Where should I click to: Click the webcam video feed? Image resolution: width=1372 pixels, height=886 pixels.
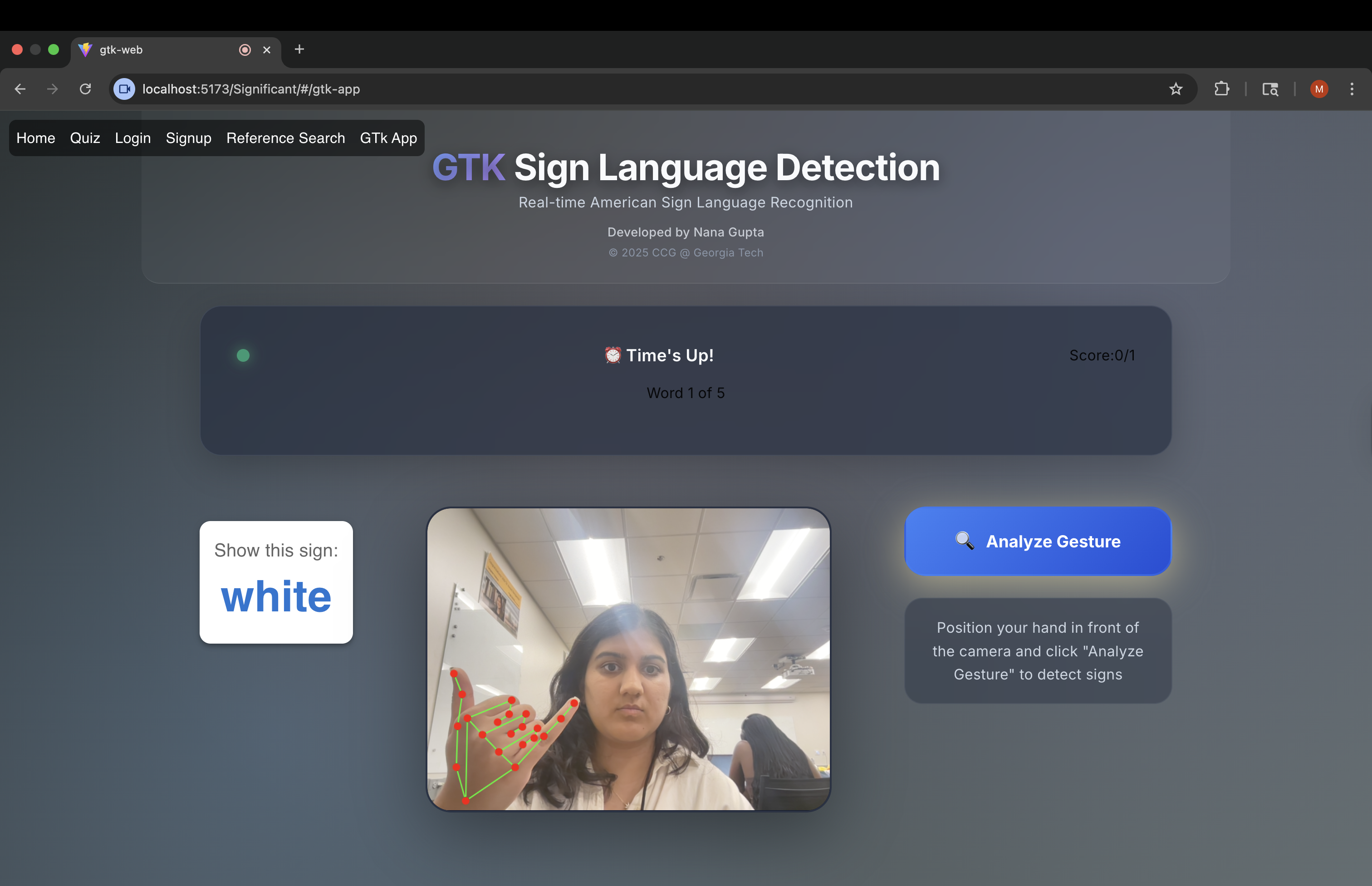coord(628,659)
